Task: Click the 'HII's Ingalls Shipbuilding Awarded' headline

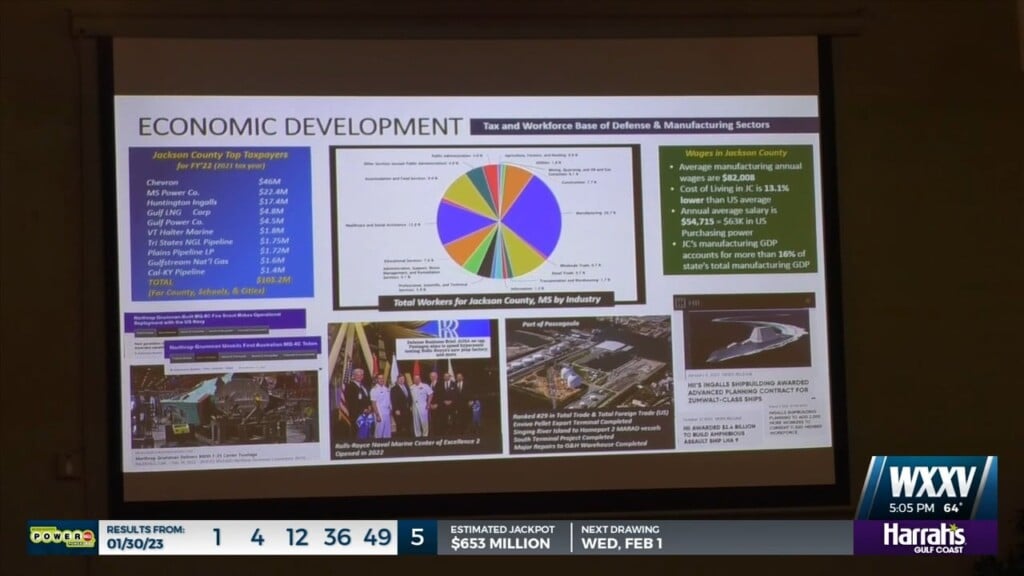Action: (x=748, y=391)
